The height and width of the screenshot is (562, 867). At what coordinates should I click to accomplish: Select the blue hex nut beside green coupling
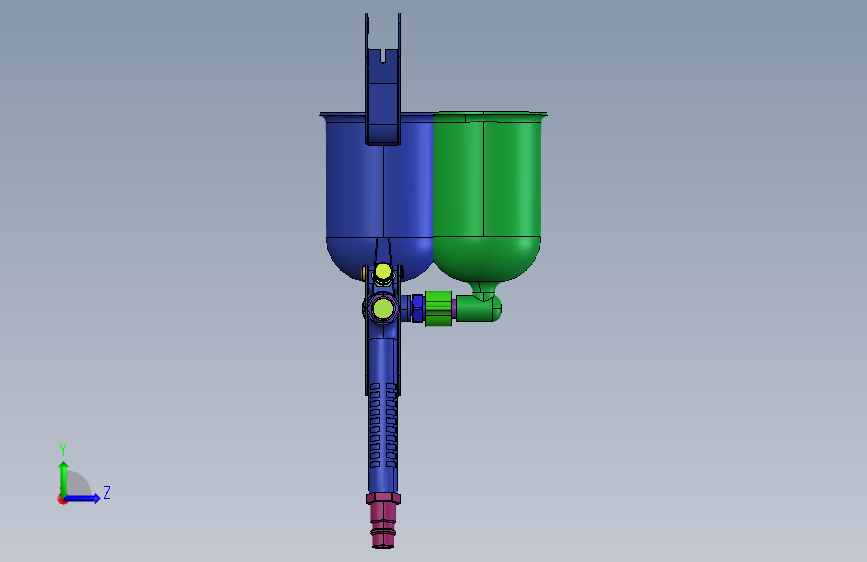point(417,309)
